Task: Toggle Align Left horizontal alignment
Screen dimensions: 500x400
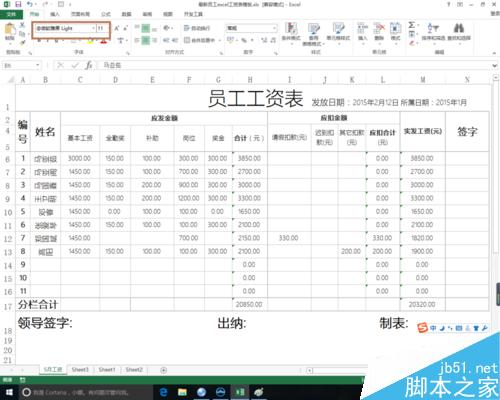Action: click(x=137, y=40)
